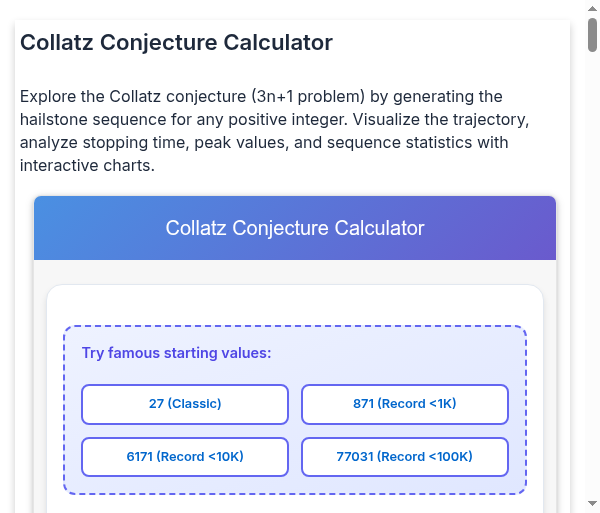Viewport: 600px width, 513px height.
Task: Click the scroll down arrow
Action: coord(592,504)
